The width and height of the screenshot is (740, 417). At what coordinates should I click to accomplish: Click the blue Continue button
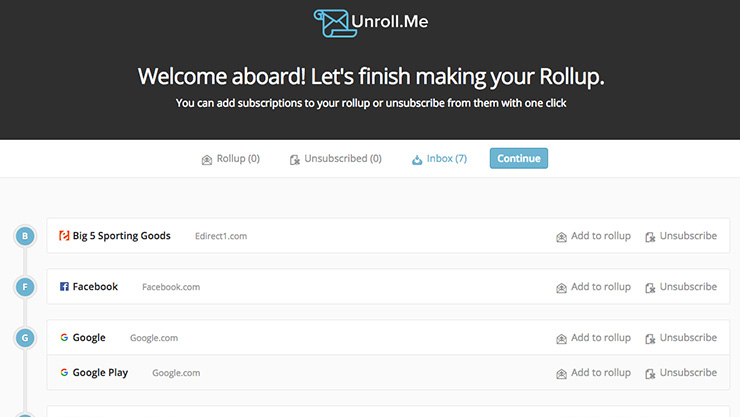tap(519, 158)
